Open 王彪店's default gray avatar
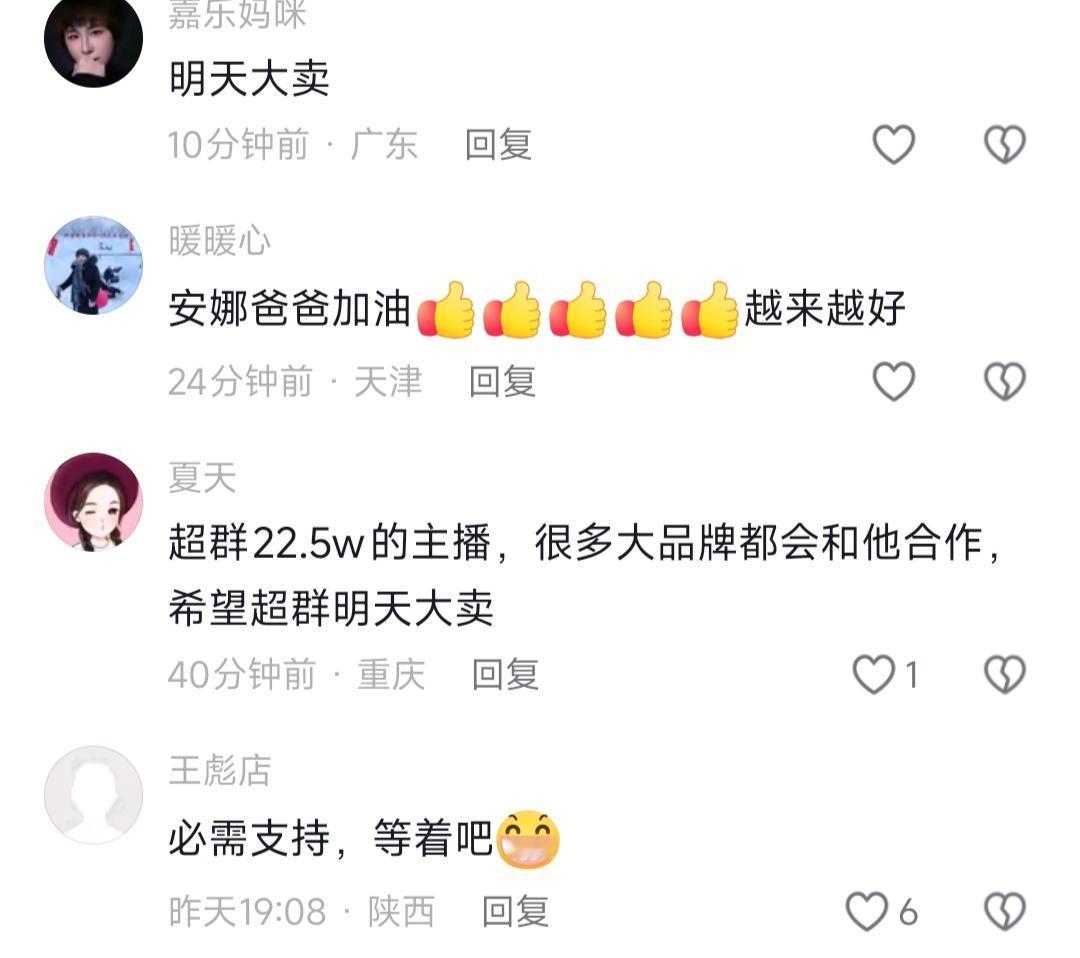The width and height of the screenshot is (1080, 958). [94, 795]
